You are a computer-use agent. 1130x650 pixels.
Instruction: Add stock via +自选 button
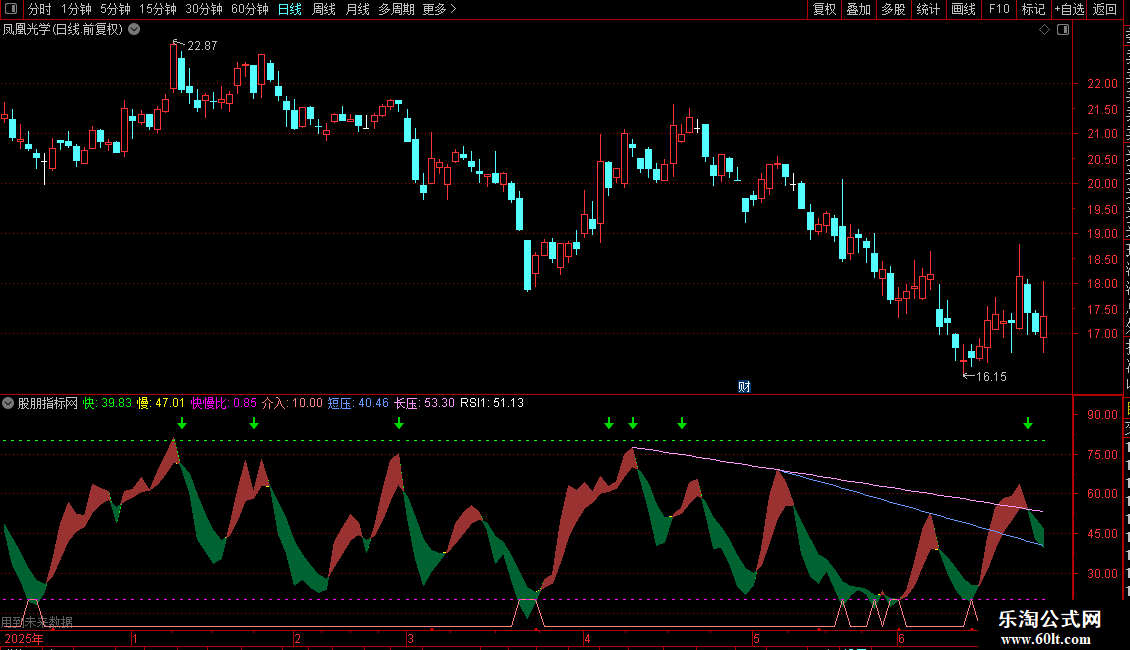[1069, 9]
